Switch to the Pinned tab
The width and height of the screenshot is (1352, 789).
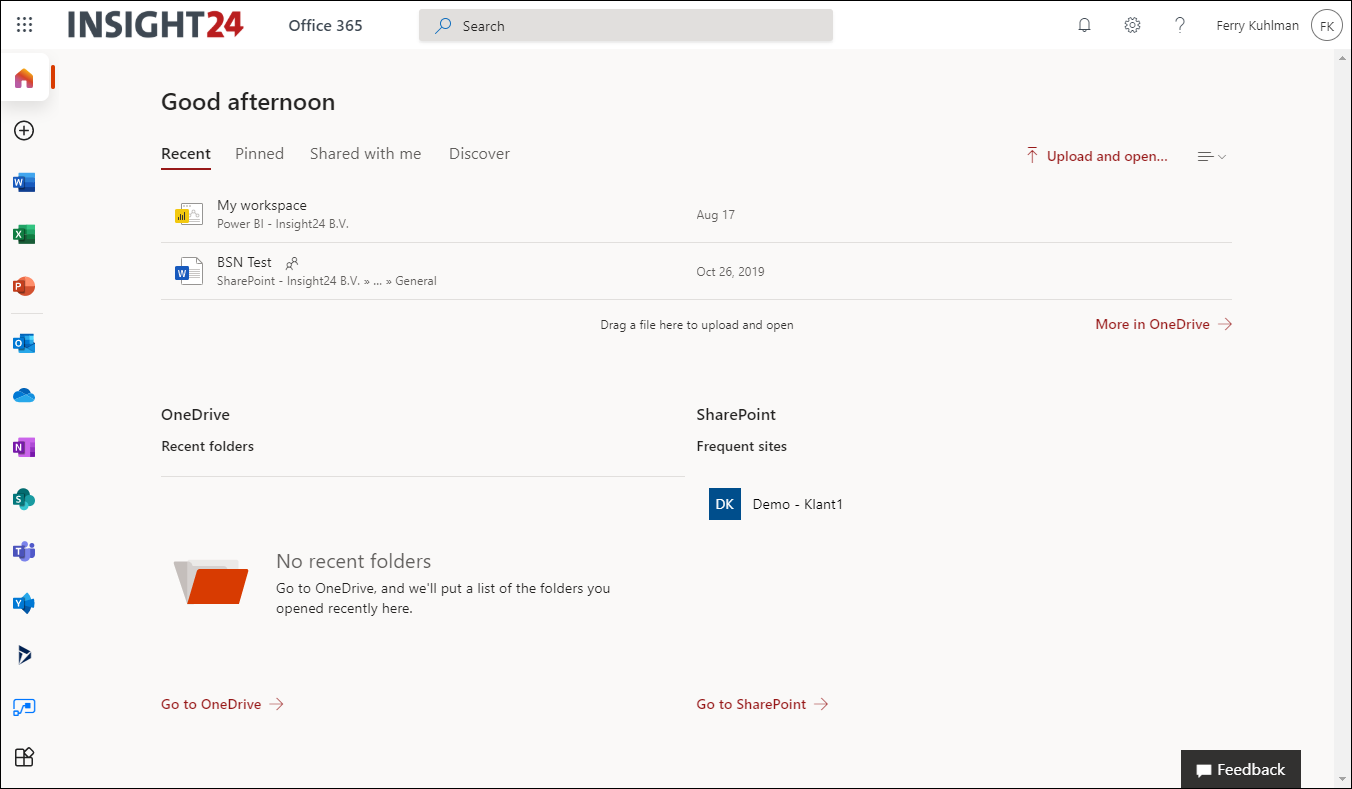(260, 154)
